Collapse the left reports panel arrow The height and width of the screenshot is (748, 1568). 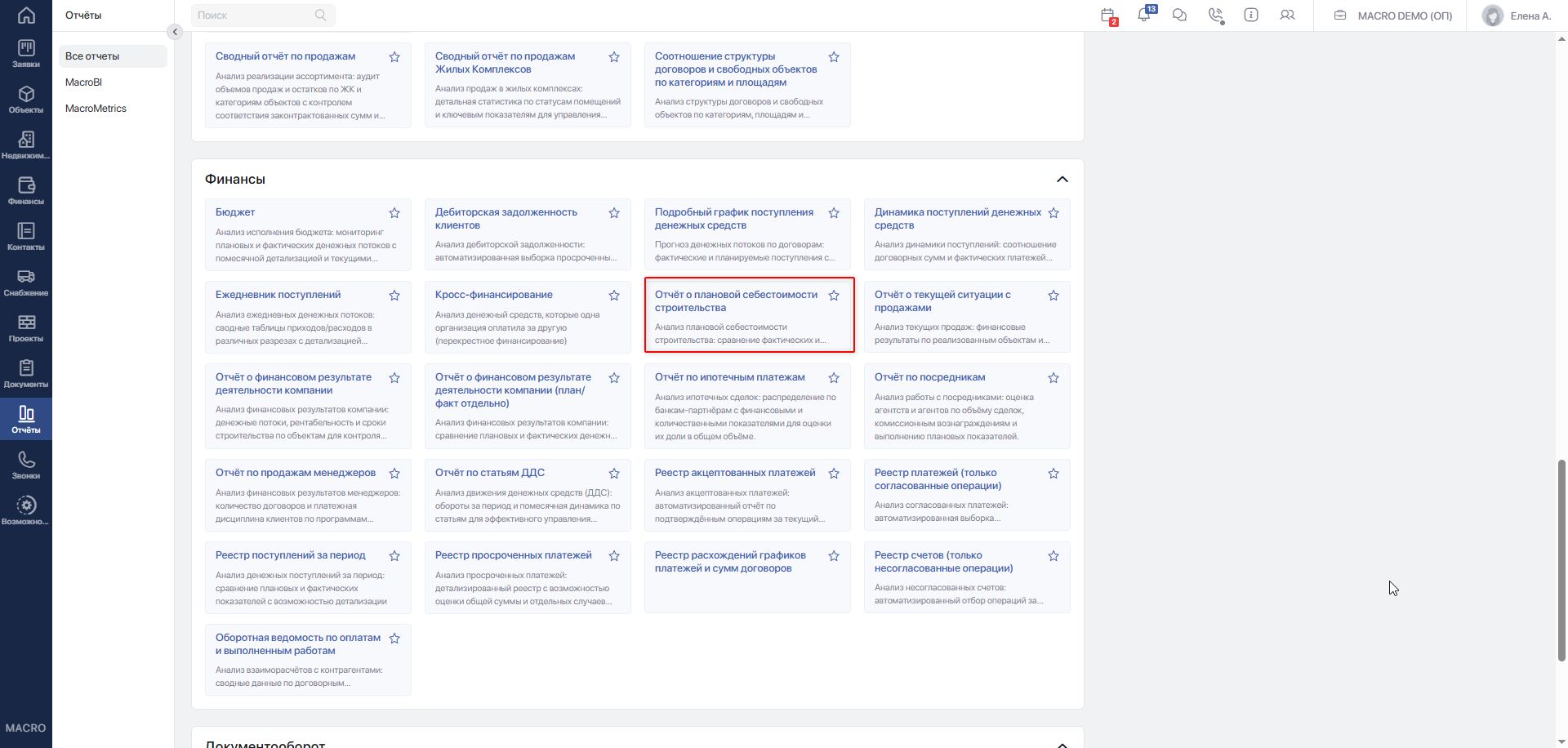pos(174,32)
